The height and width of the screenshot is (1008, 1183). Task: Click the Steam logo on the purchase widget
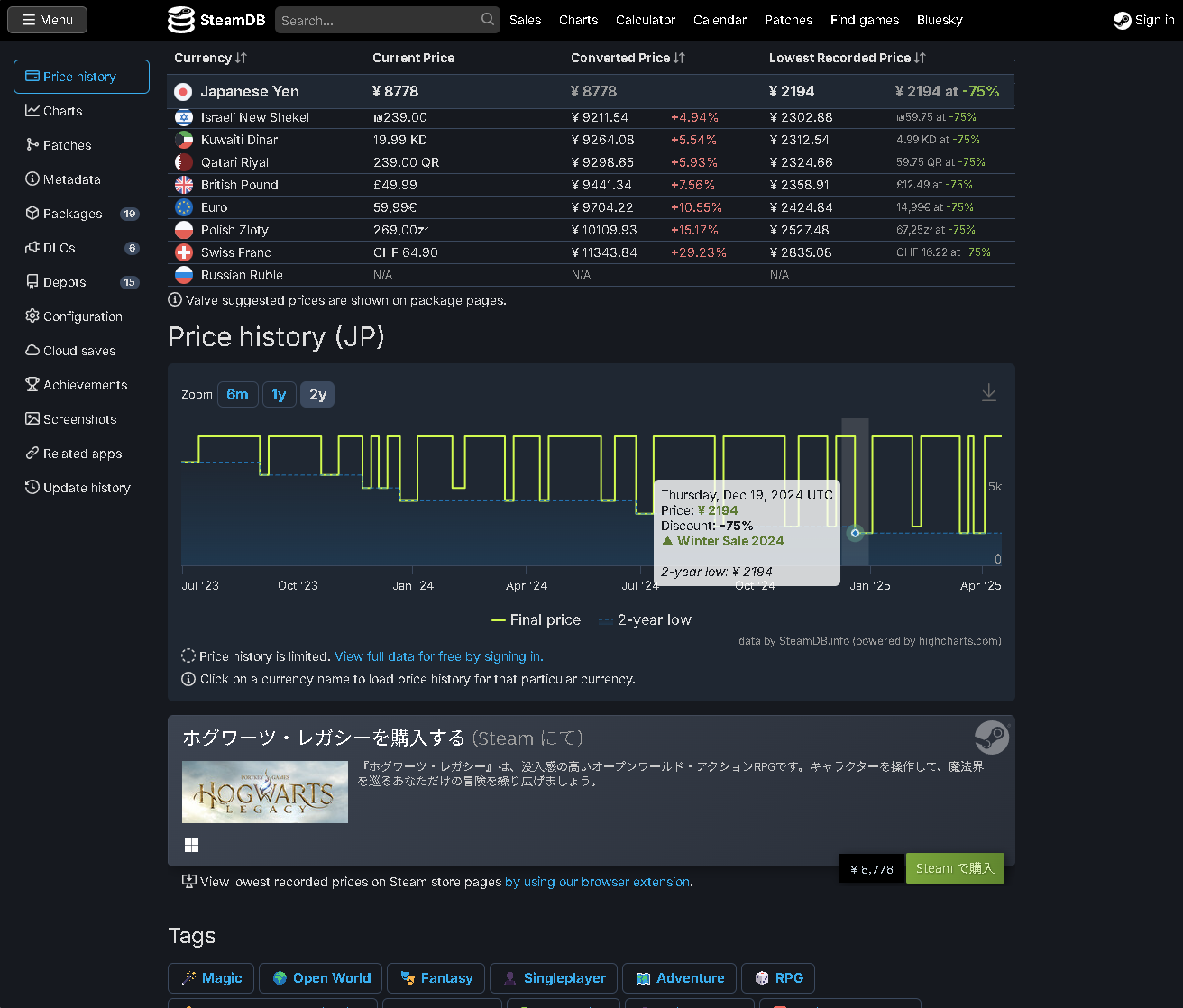tap(992, 738)
